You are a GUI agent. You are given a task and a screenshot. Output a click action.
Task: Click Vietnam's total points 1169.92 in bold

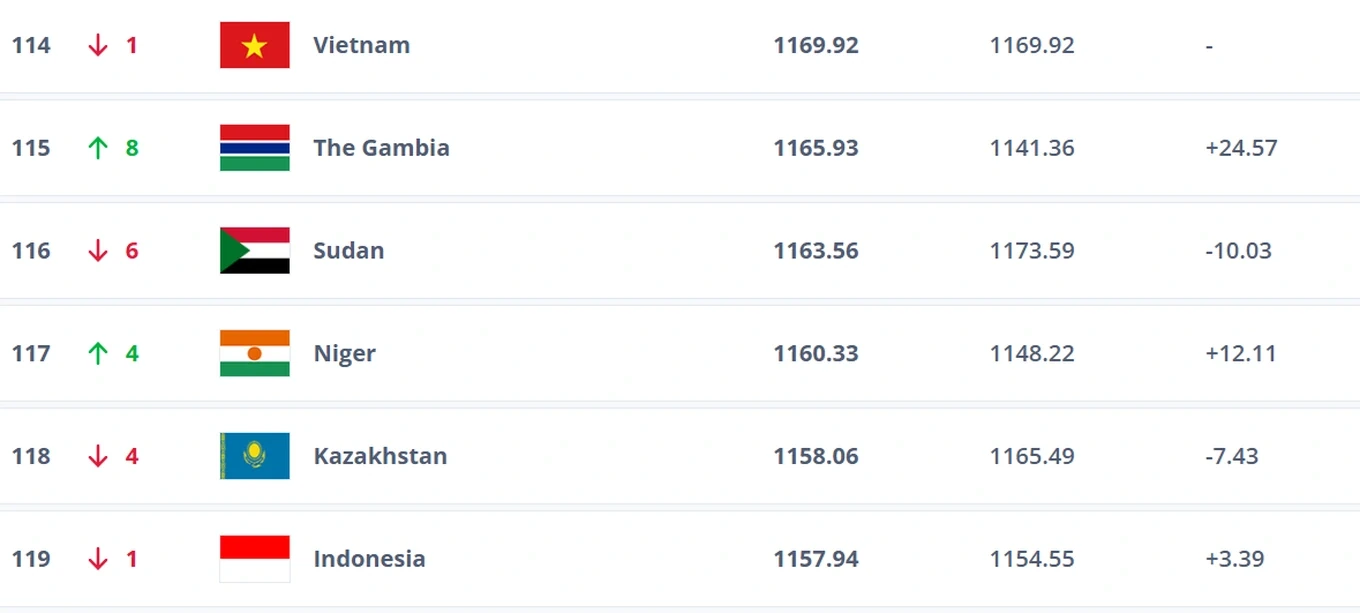(x=816, y=45)
